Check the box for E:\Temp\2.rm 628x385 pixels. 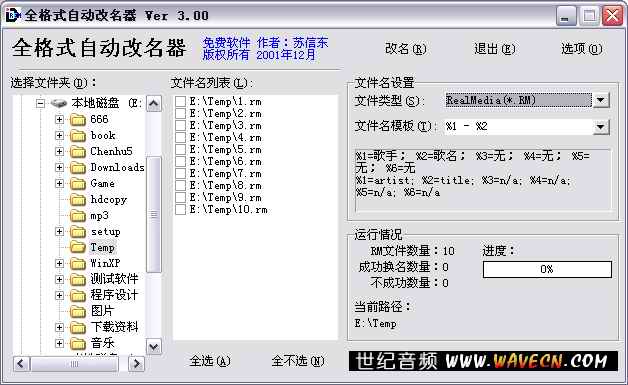coord(181,113)
